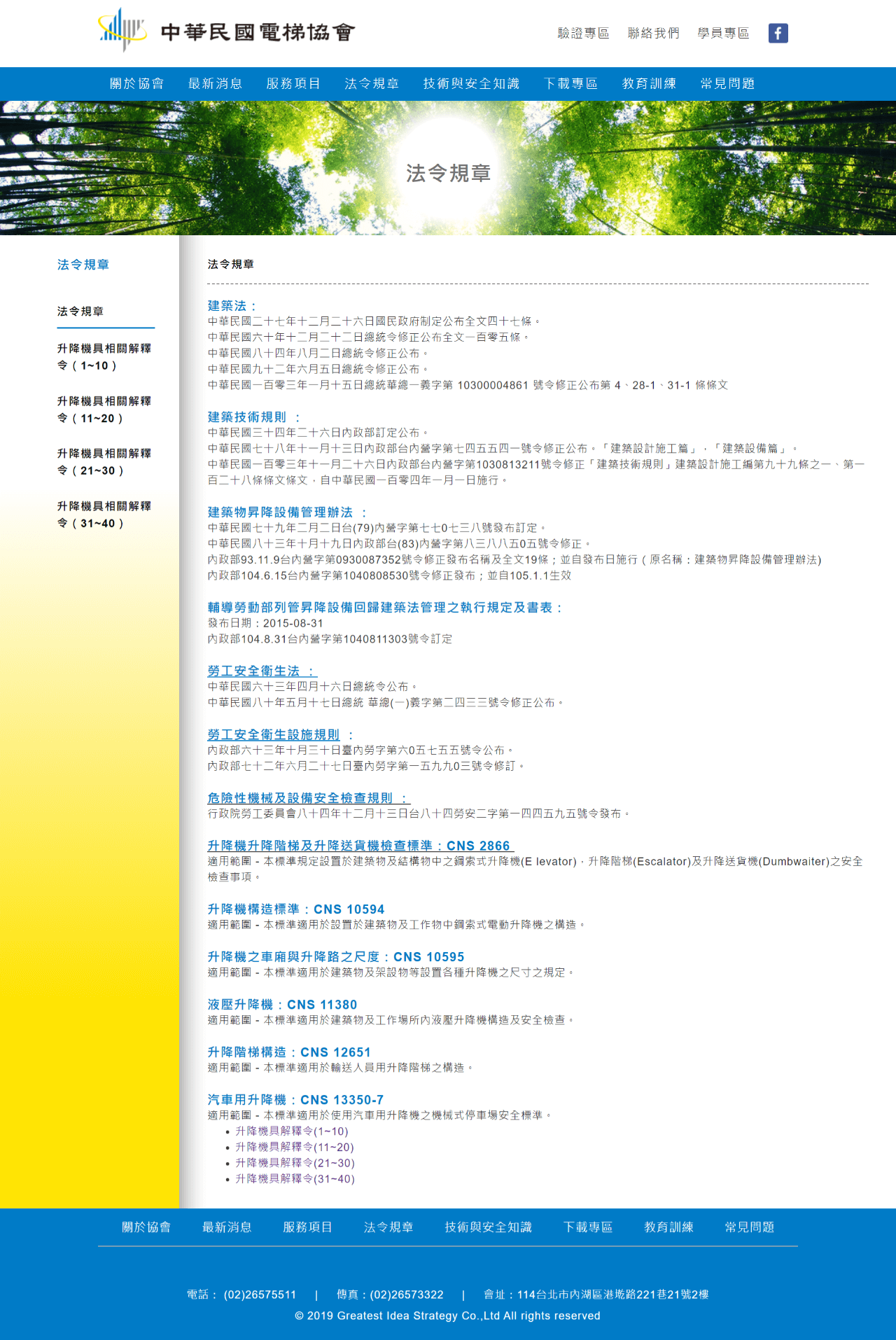
Task: Open 下載專區 in the footer menu
Action: coord(588,1227)
